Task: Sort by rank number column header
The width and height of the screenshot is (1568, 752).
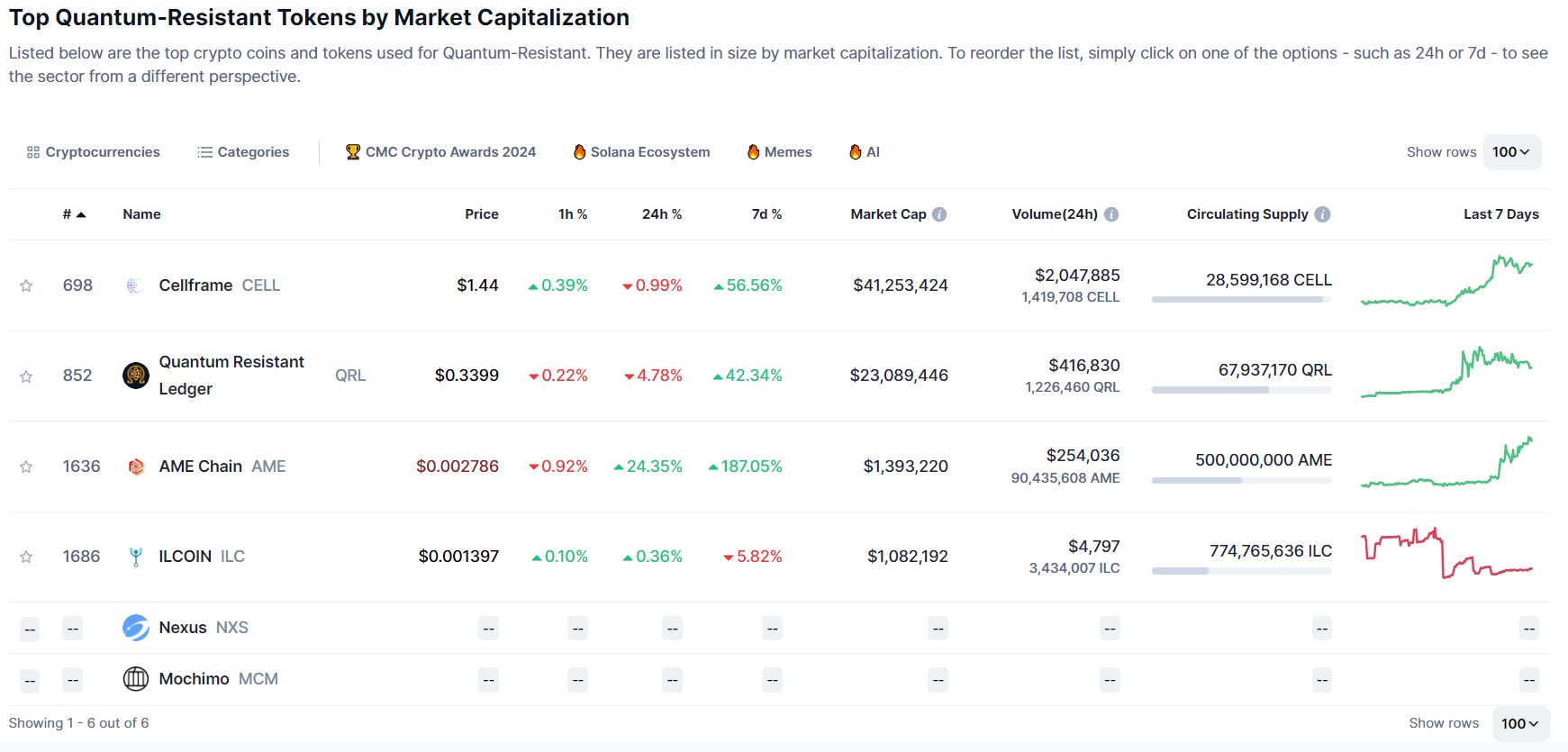Action: [x=74, y=214]
